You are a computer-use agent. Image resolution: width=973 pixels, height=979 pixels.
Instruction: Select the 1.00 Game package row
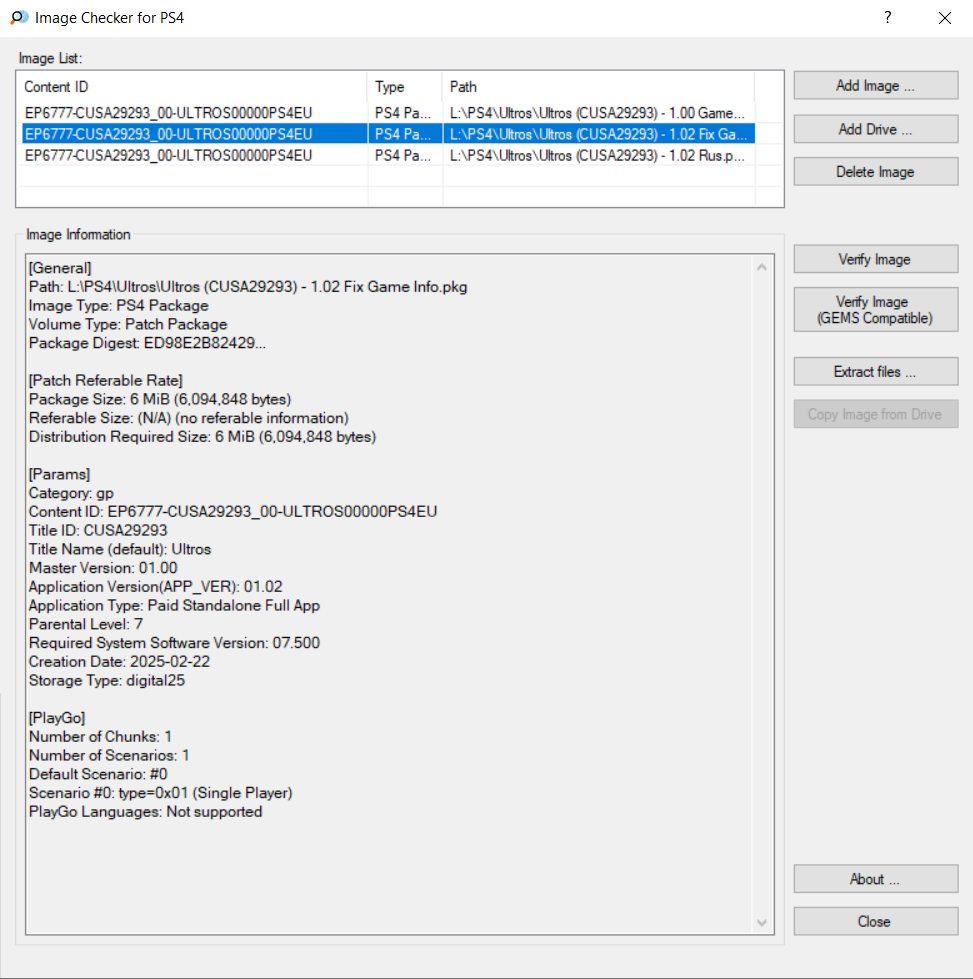click(388, 113)
